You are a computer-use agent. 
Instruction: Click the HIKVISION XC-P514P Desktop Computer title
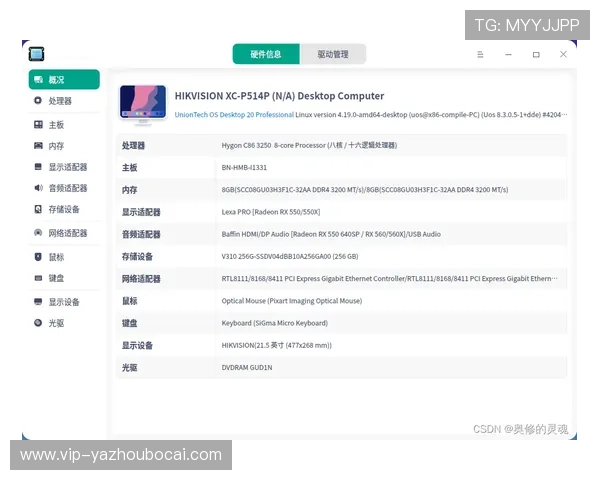tap(279, 96)
